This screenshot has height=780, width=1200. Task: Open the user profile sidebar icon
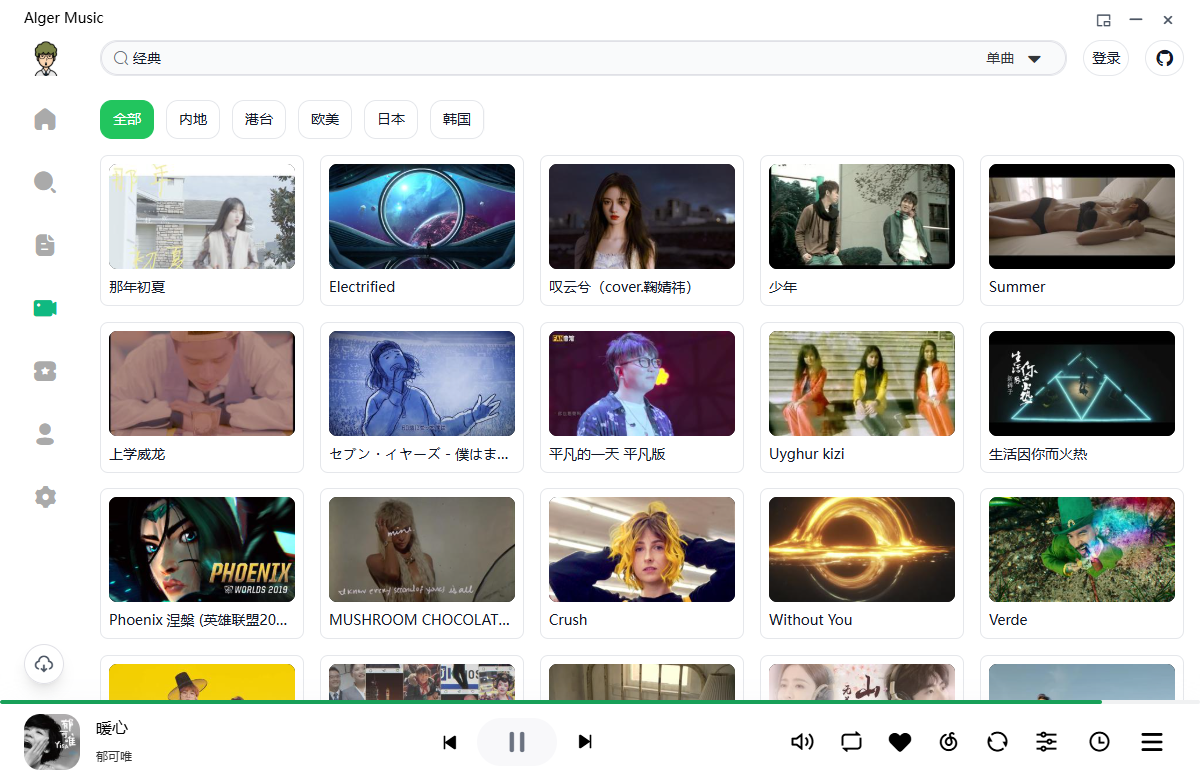point(45,434)
